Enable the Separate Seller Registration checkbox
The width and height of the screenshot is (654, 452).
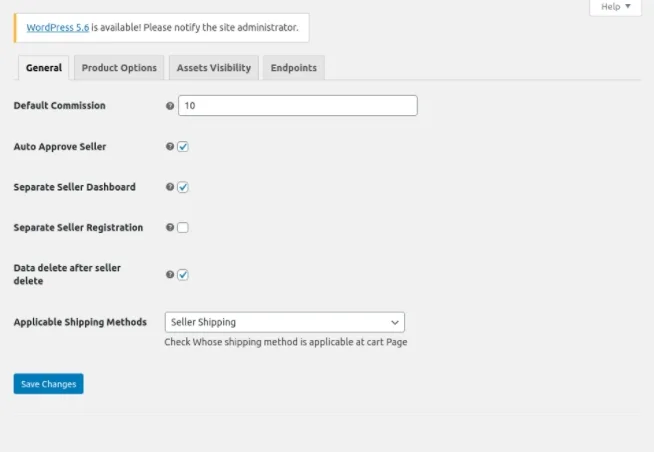pyautogui.click(x=183, y=227)
